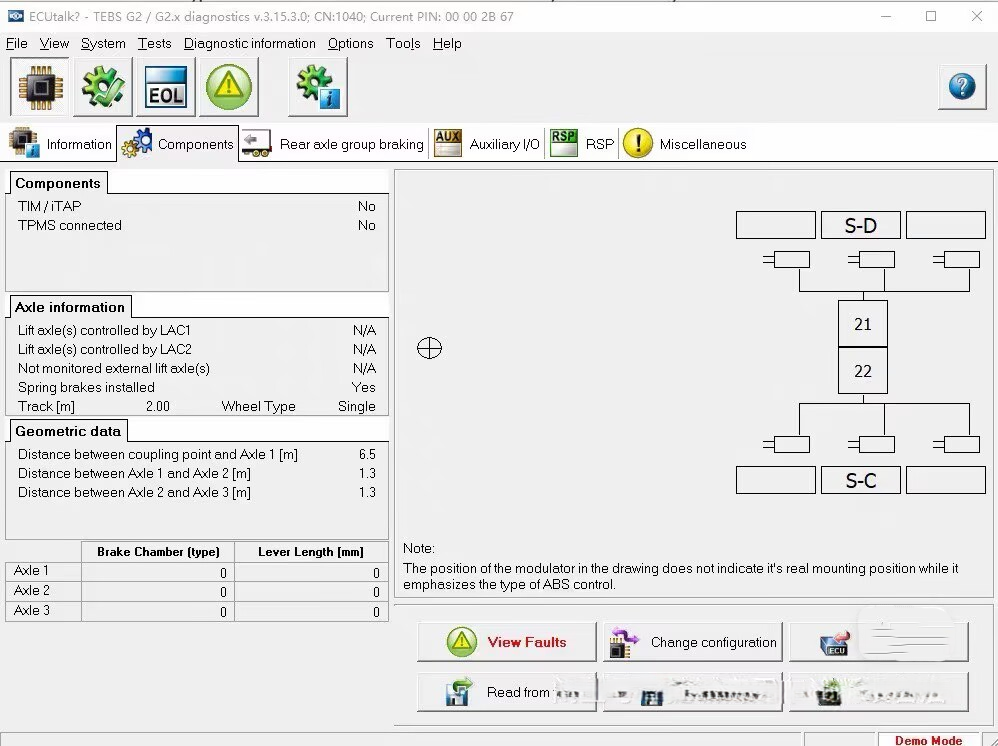This screenshot has width=998, height=746.
Task: Launch the EOL test toolbar icon
Action: point(165,87)
